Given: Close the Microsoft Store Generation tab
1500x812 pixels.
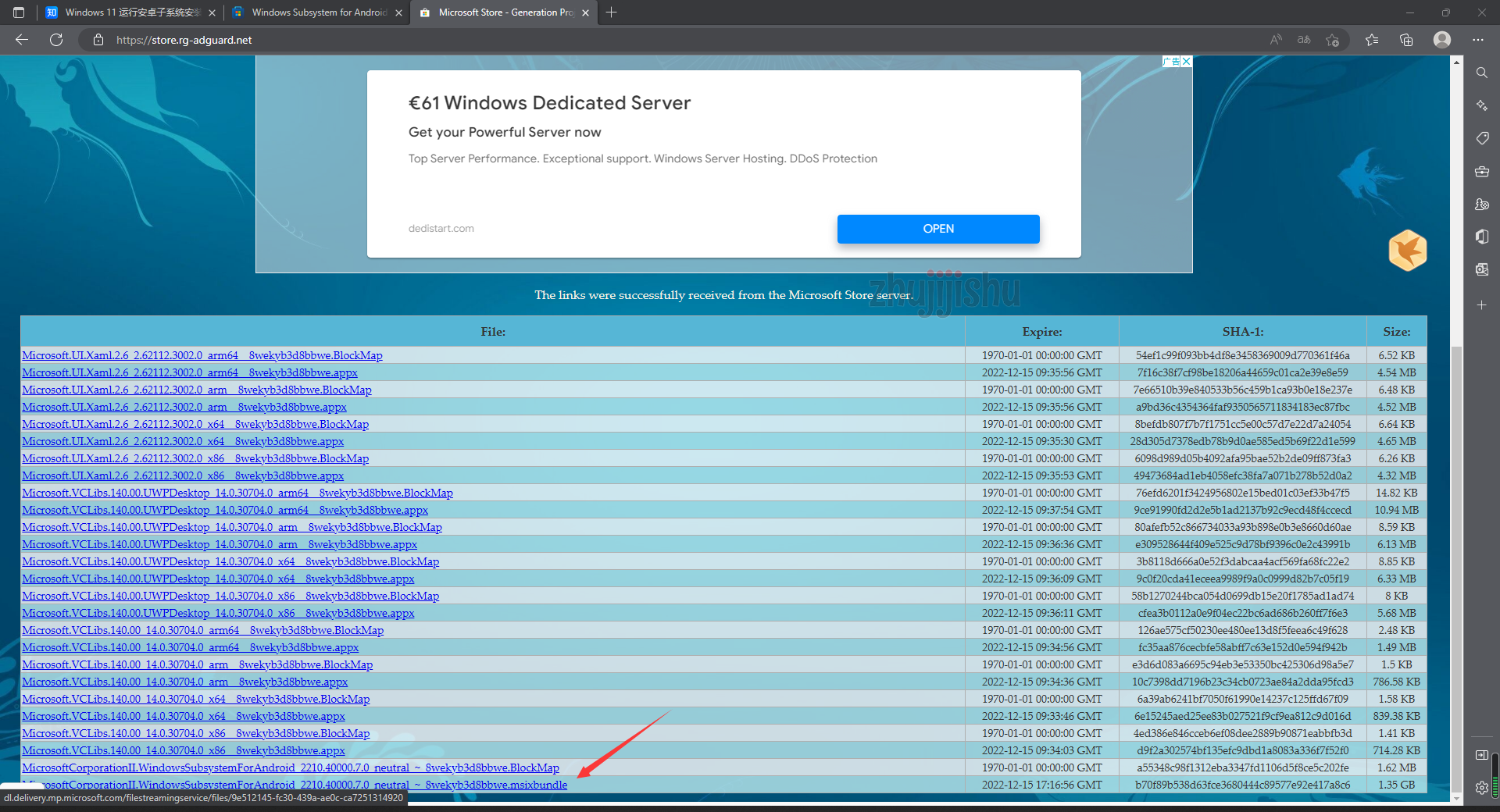Looking at the screenshot, I should click(585, 12).
